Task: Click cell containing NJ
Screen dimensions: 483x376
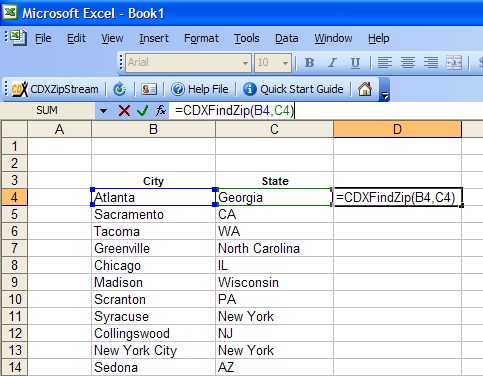Action: click(x=274, y=333)
